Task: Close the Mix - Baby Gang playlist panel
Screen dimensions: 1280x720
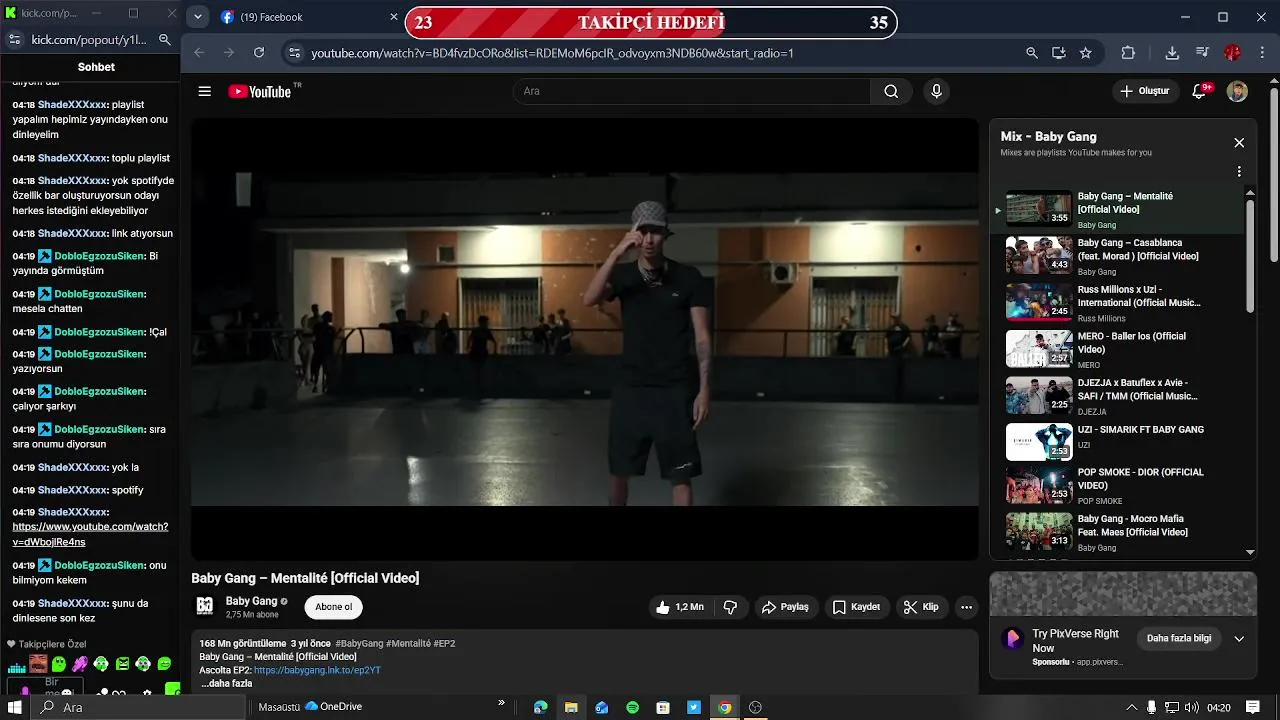Action: [1239, 143]
